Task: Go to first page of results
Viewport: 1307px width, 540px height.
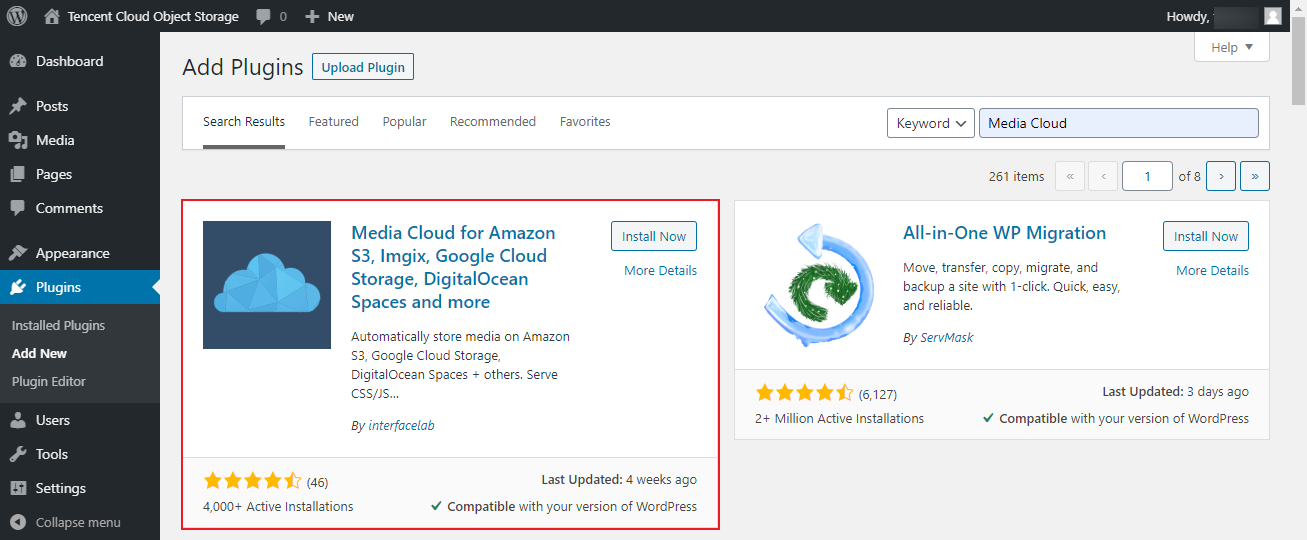Action: coord(1069,176)
